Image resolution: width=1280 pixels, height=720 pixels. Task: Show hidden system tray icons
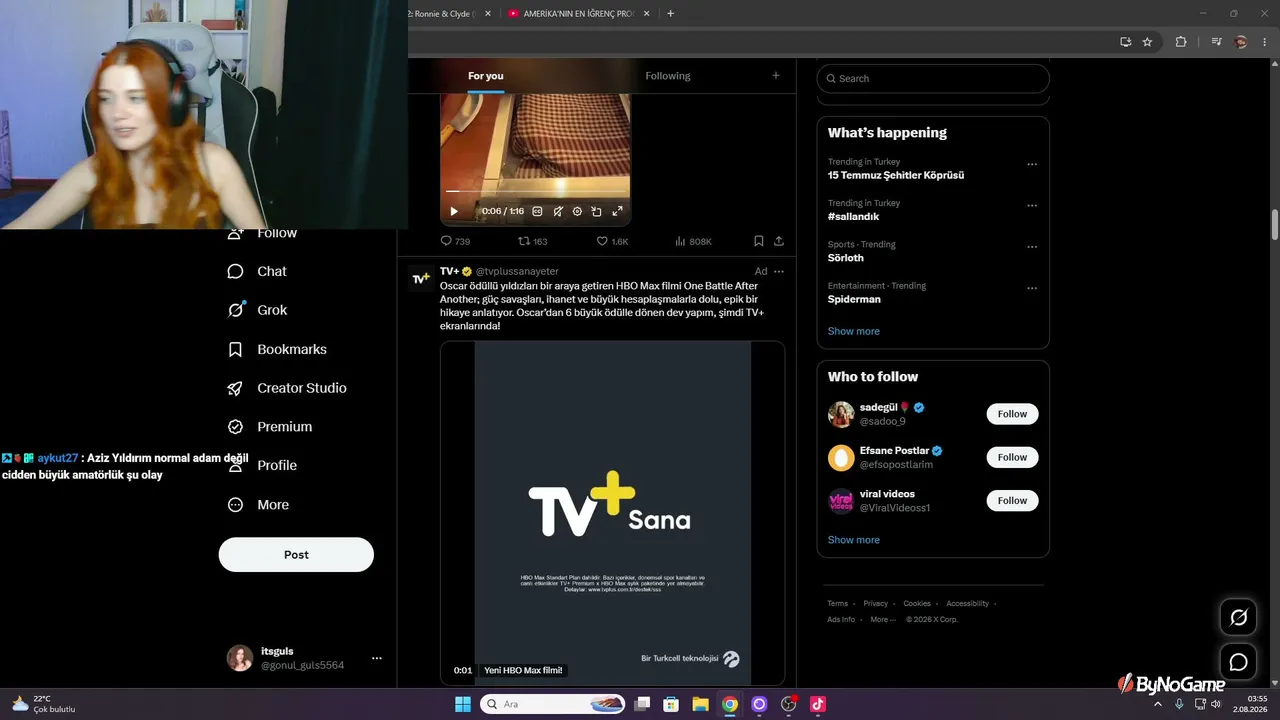click(1158, 704)
